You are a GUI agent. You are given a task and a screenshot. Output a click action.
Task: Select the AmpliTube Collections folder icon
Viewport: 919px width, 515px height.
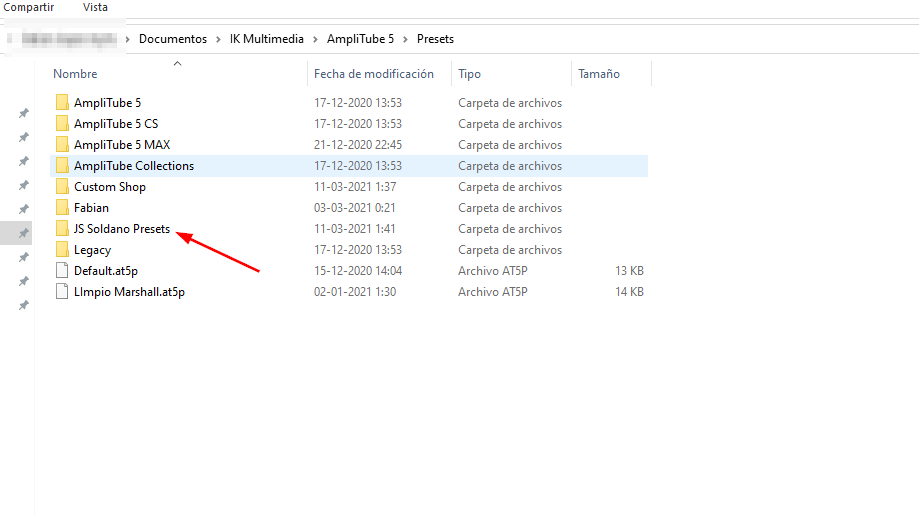(x=62, y=166)
